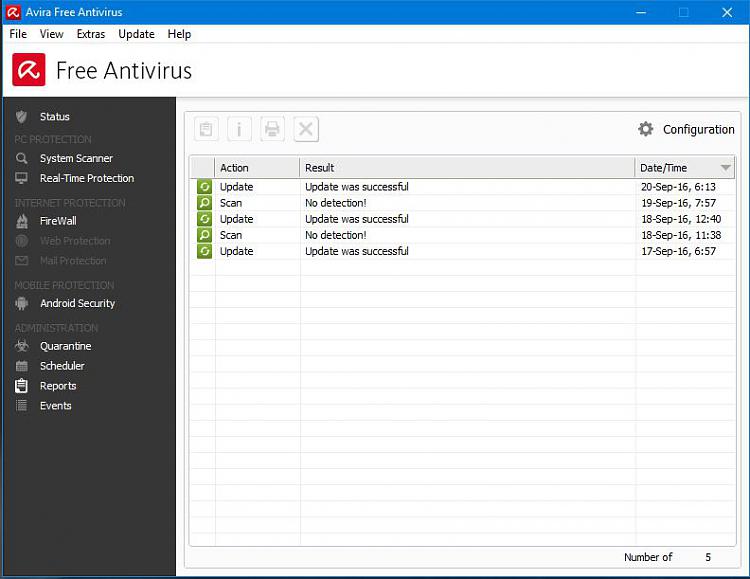Open the Extras menu

[x=91, y=34]
